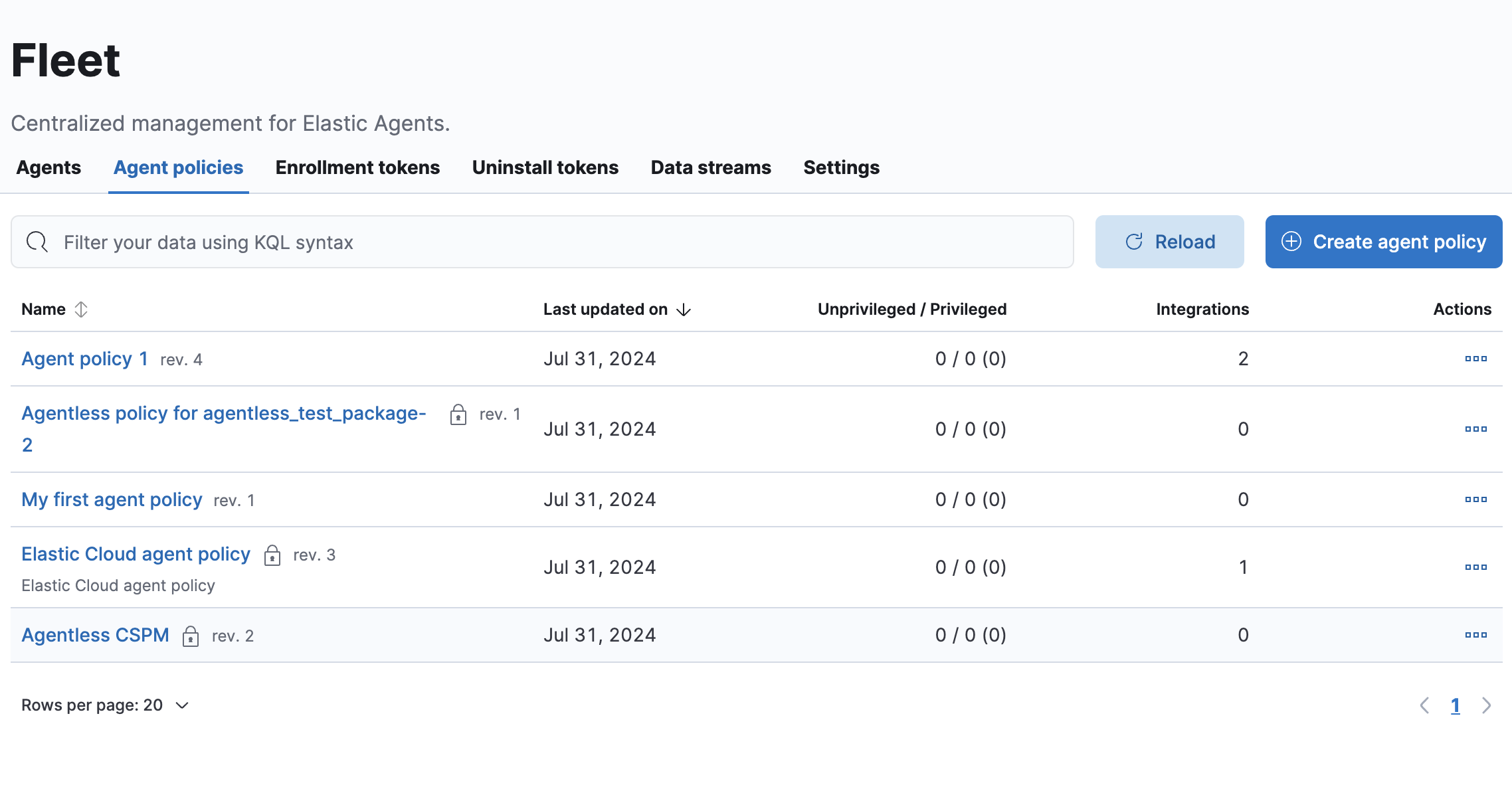This screenshot has width=1512, height=793.
Task: Click 'rev. 3' next to Elastic Cloud agent policy
Action: [314, 555]
